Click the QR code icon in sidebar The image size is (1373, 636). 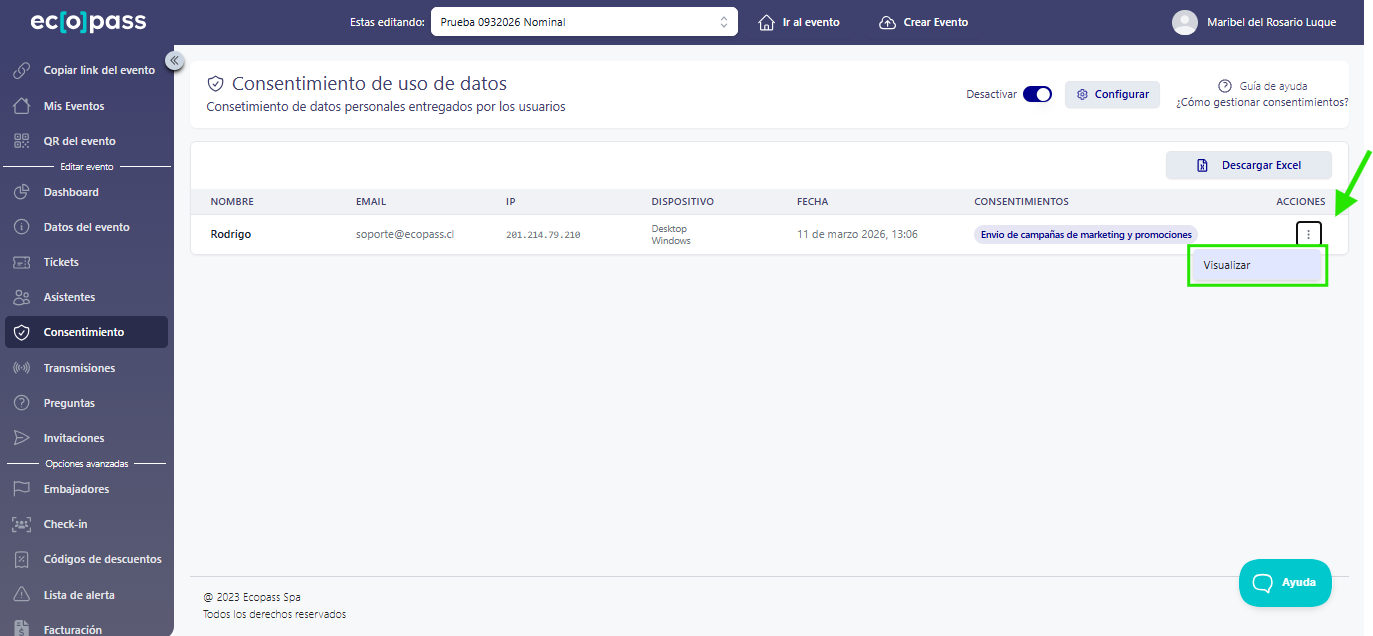tap(21, 141)
